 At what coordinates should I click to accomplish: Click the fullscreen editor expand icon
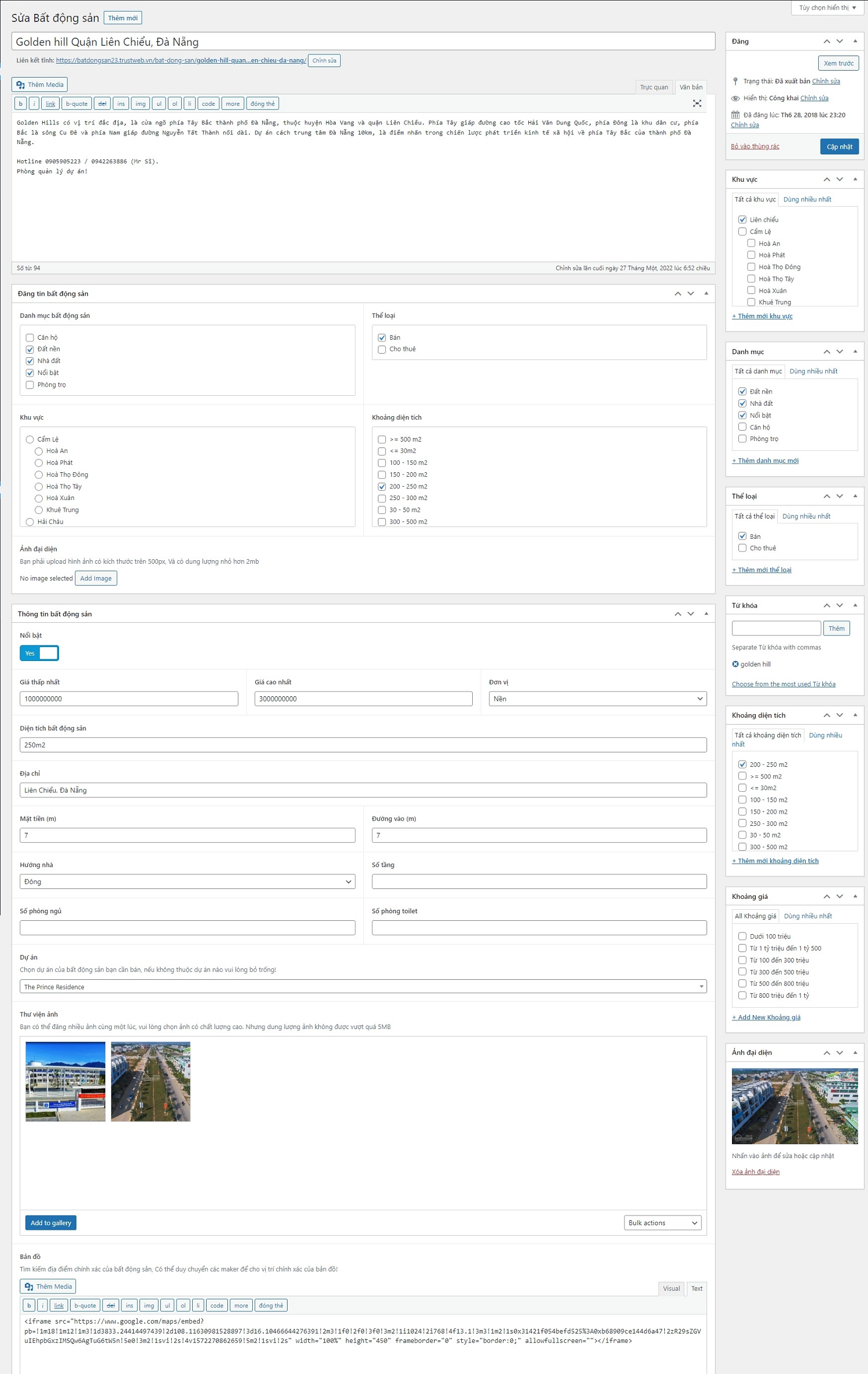(697, 104)
